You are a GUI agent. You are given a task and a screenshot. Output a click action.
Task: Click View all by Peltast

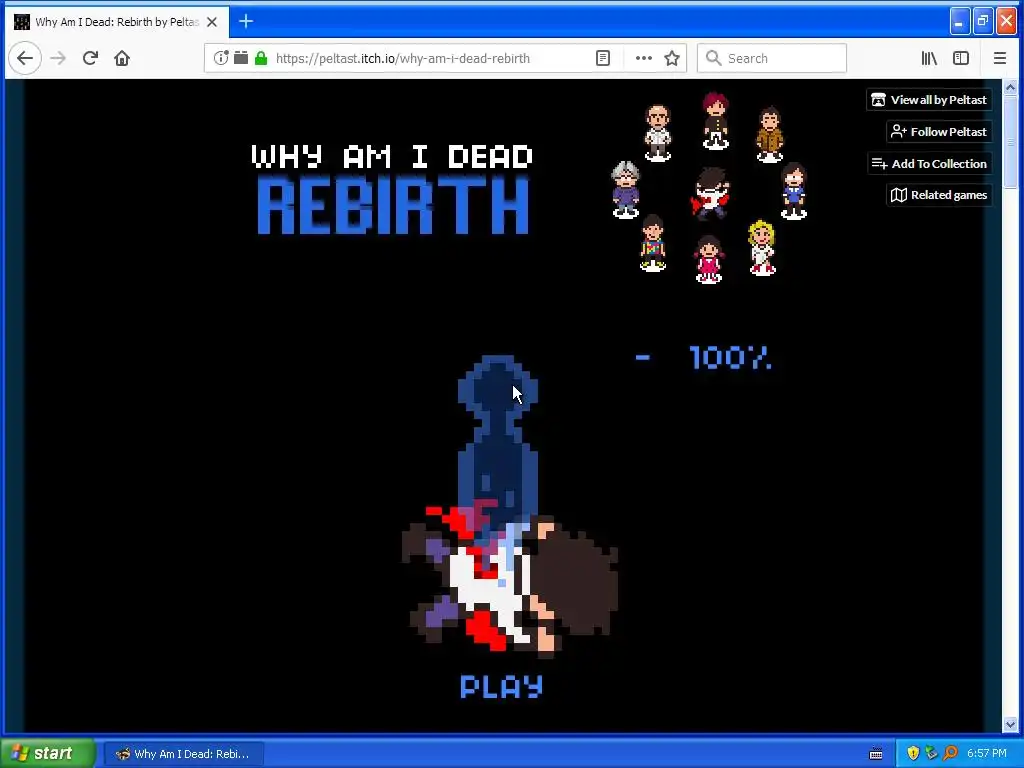coord(929,100)
